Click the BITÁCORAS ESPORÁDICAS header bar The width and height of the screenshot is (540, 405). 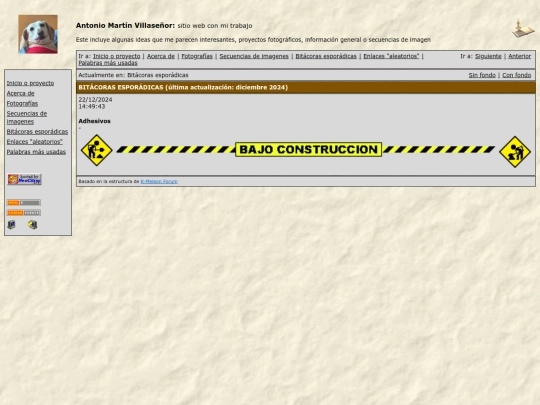tap(306, 87)
